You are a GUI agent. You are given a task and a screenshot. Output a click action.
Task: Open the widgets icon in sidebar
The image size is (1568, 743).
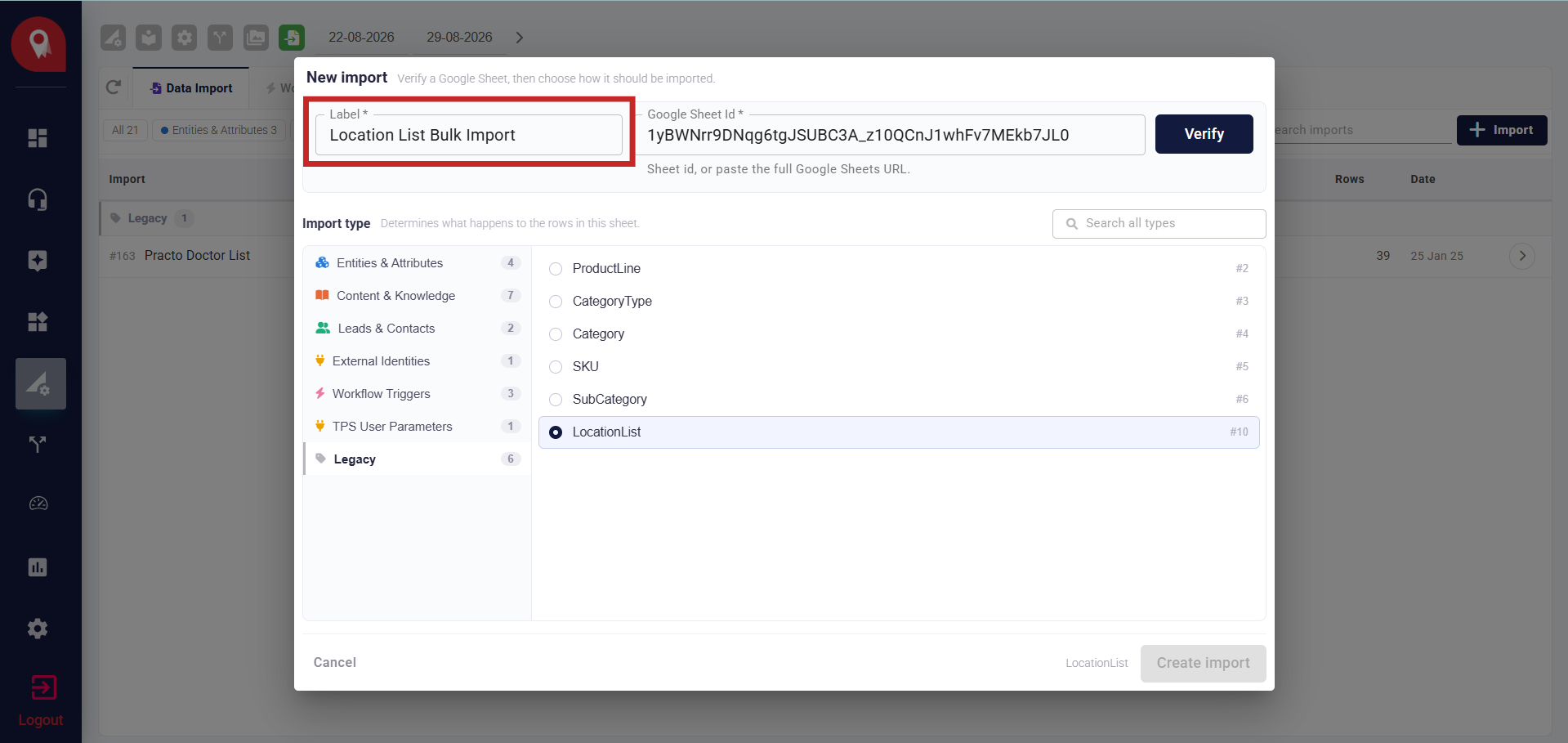click(x=38, y=322)
